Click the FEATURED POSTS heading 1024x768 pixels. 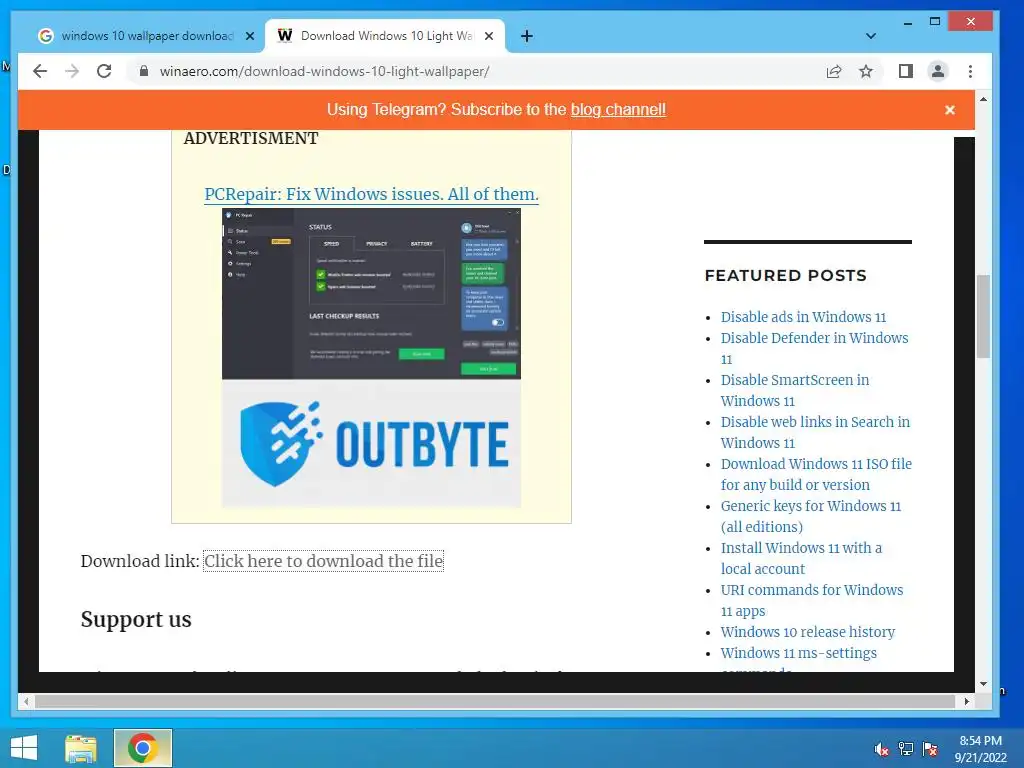(x=786, y=276)
